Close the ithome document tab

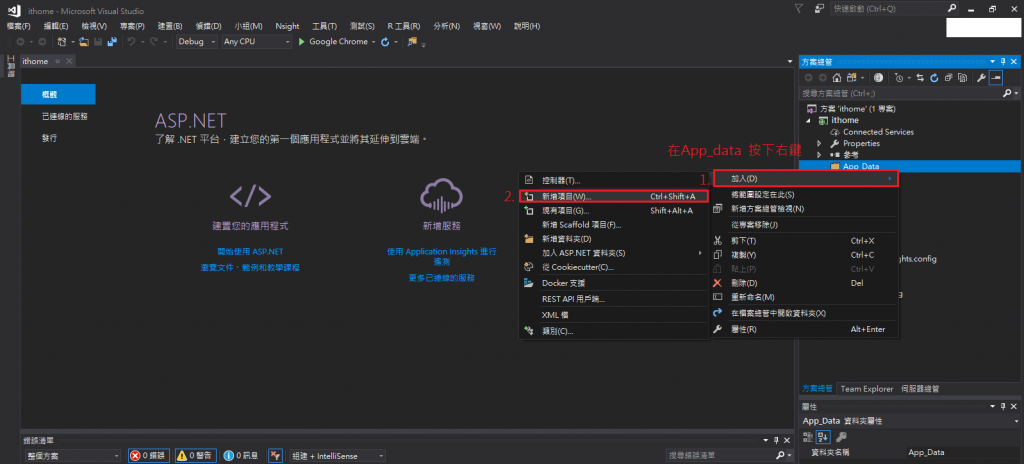pyautogui.click(x=69, y=61)
